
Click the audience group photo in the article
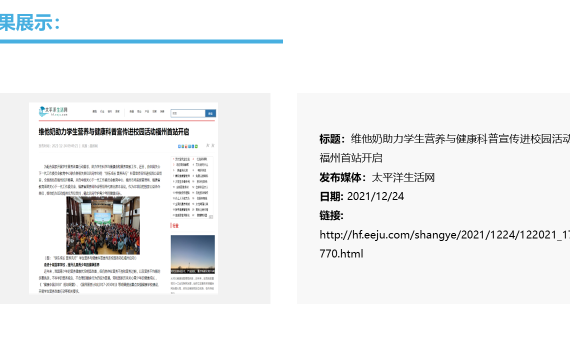(x=103, y=225)
